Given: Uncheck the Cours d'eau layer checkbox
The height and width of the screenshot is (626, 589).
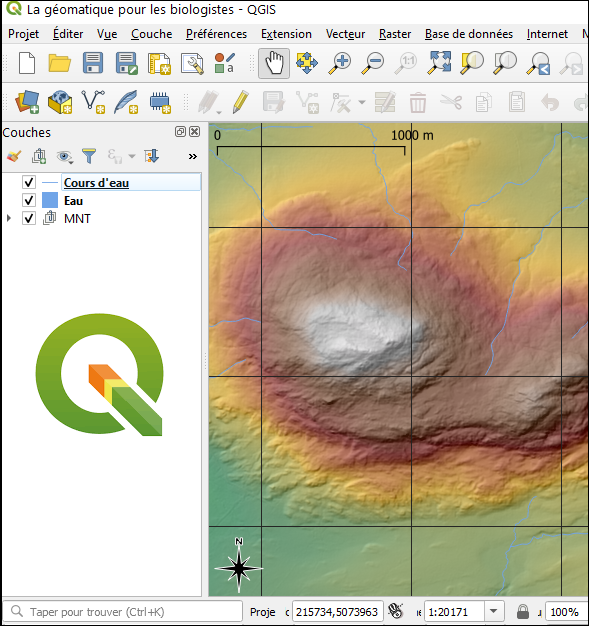Looking at the screenshot, I should click(29, 182).
